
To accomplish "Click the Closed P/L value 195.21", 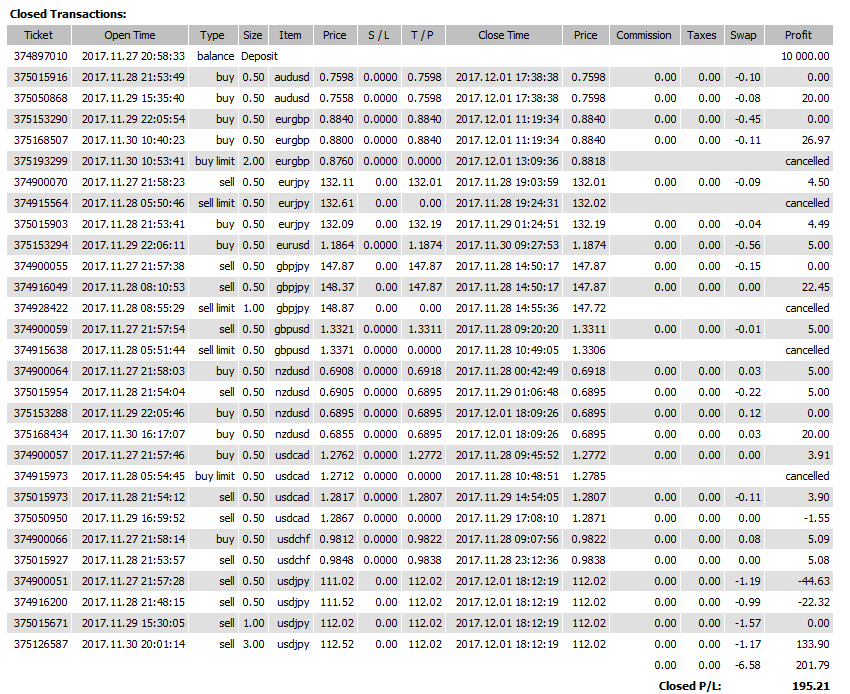I will [811, 686].
